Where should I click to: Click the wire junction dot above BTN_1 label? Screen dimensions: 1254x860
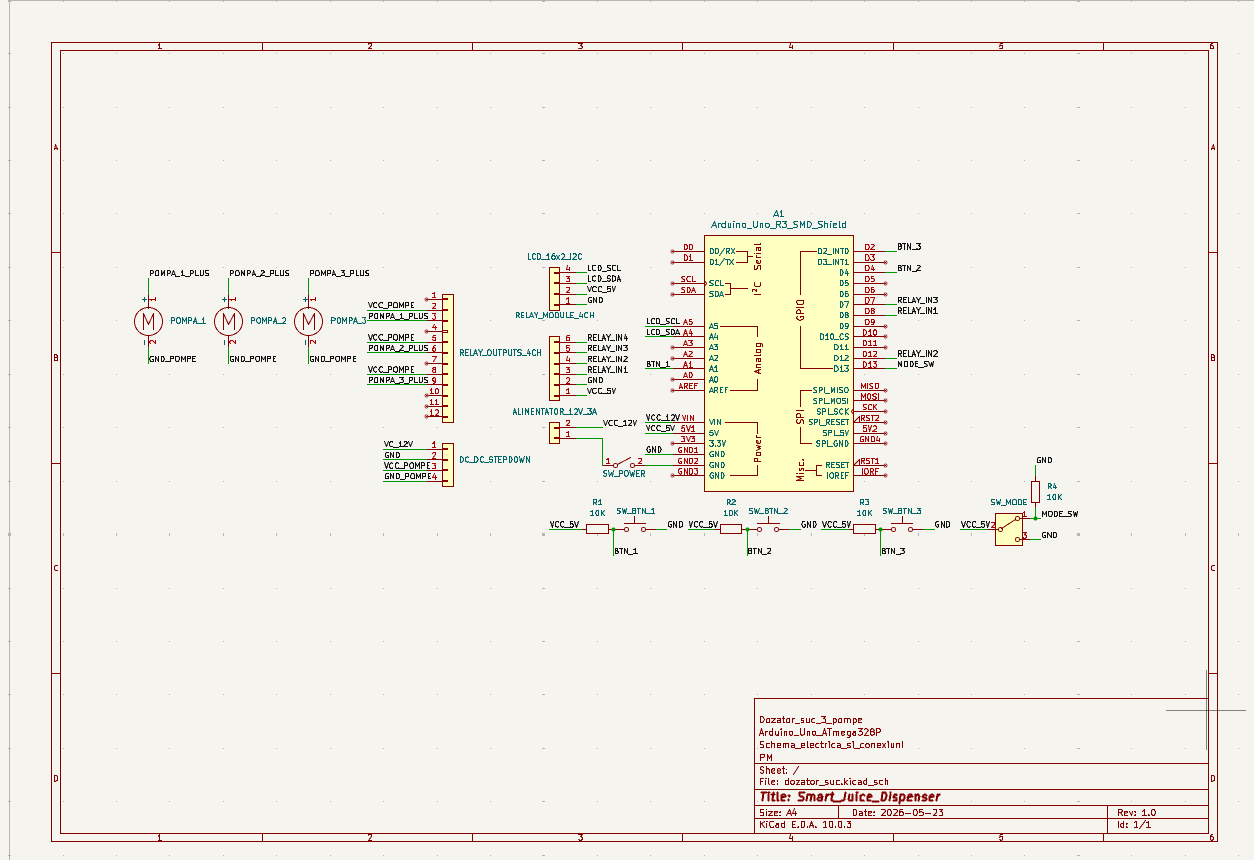click(613, 528)
